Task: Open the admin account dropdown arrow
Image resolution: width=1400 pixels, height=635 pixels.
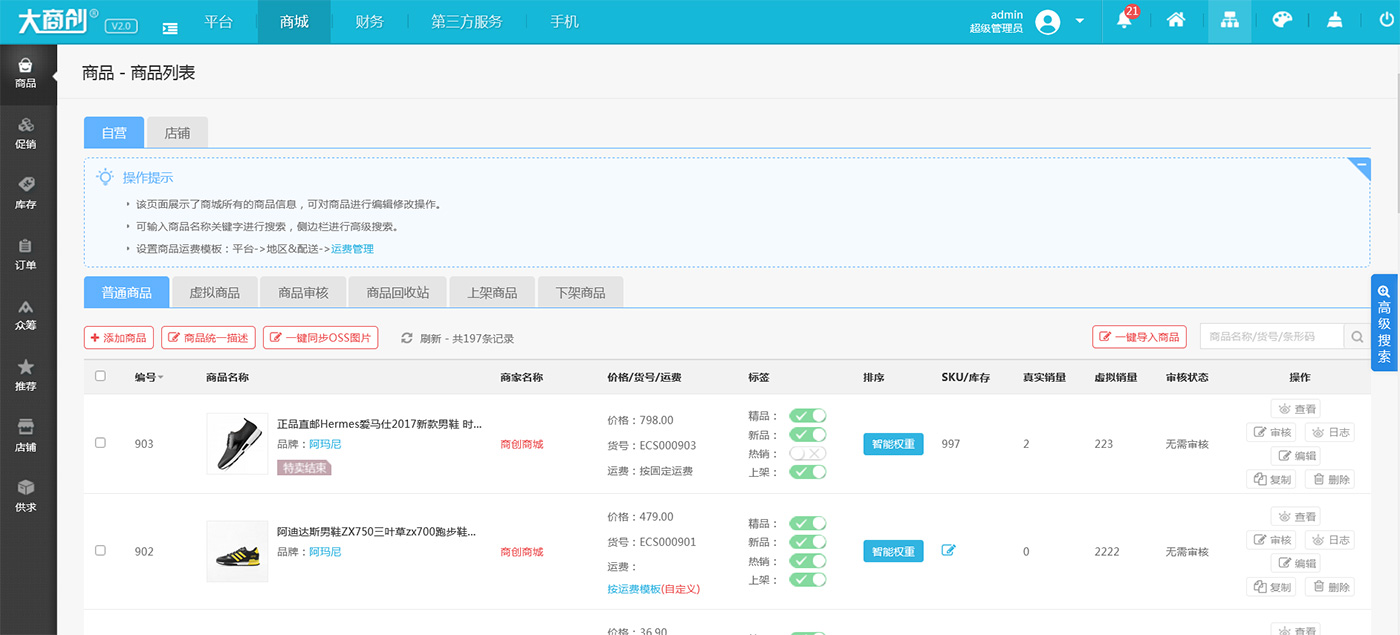Action: pyautogui.click(x=1078, y=21)
